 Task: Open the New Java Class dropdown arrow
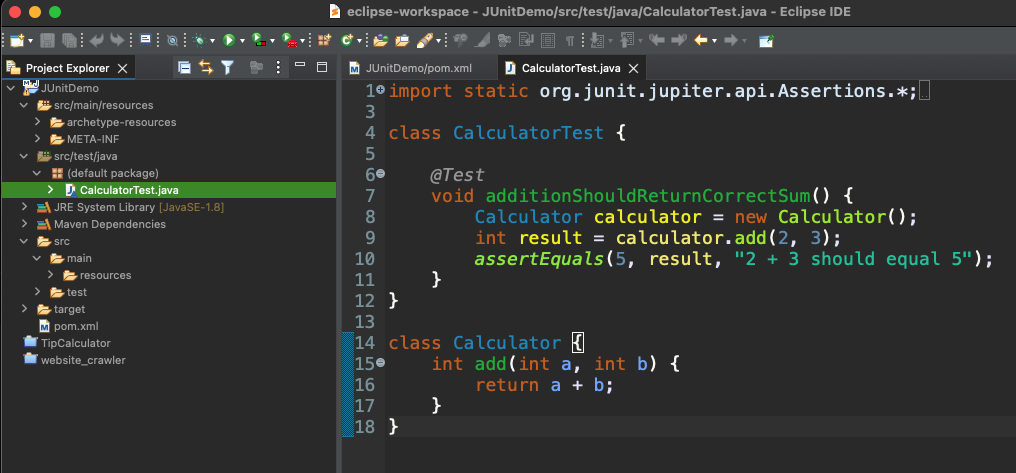pyautogui.click(x=358, y=41)
